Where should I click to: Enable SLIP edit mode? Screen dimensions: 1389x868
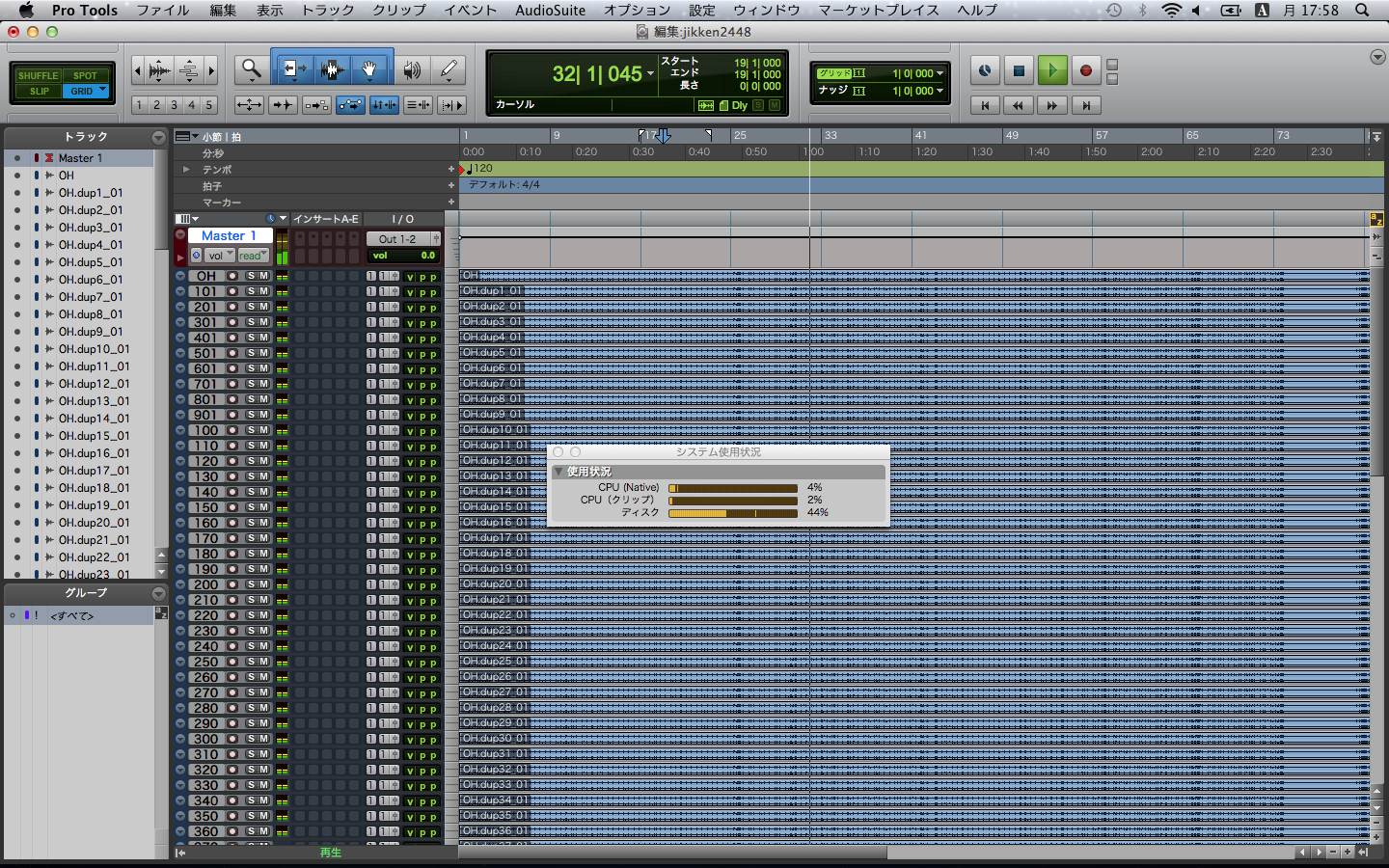pyautogui.click(x=39, y=91)
